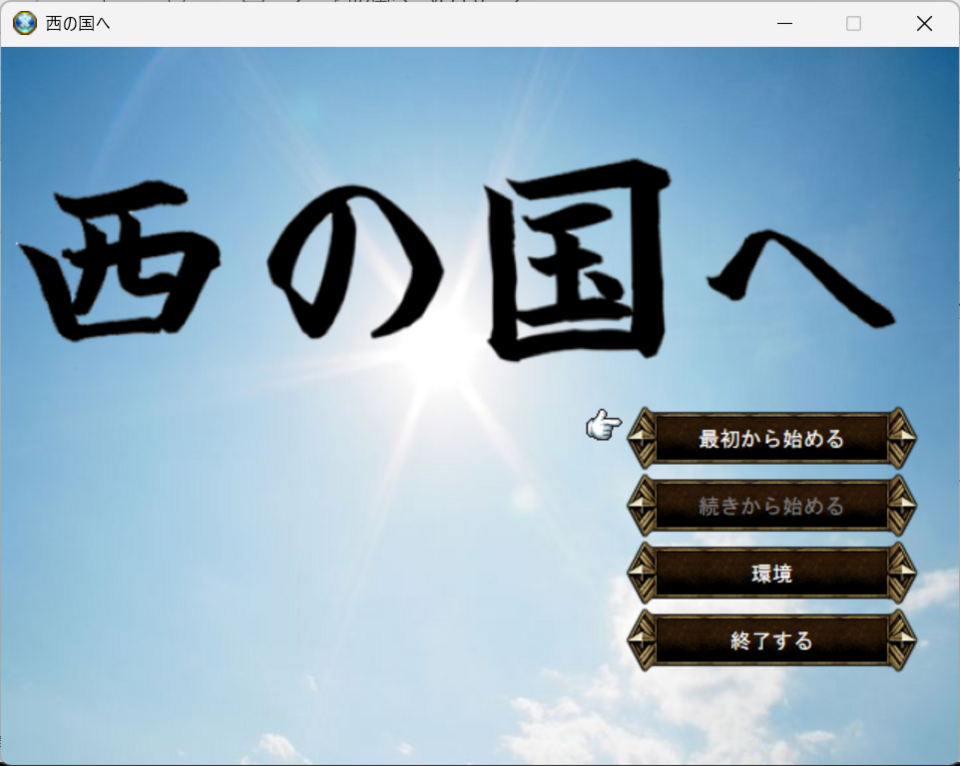Screen dimensions: 960x766
Task: Click right arrow ornament of 最初から始める
Action: tap(901, 439)
